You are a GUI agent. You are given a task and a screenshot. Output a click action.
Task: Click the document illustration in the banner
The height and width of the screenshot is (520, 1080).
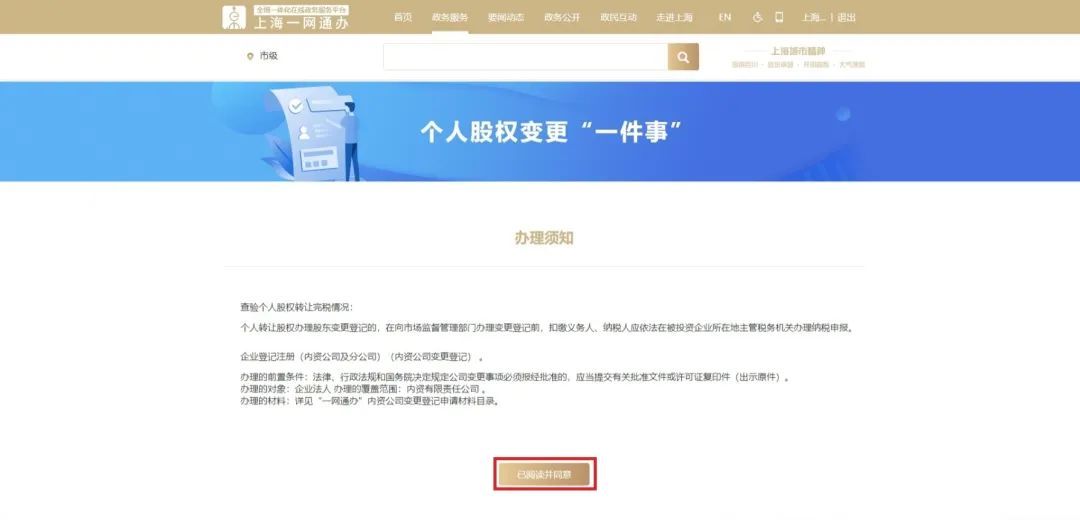point(312,135)
